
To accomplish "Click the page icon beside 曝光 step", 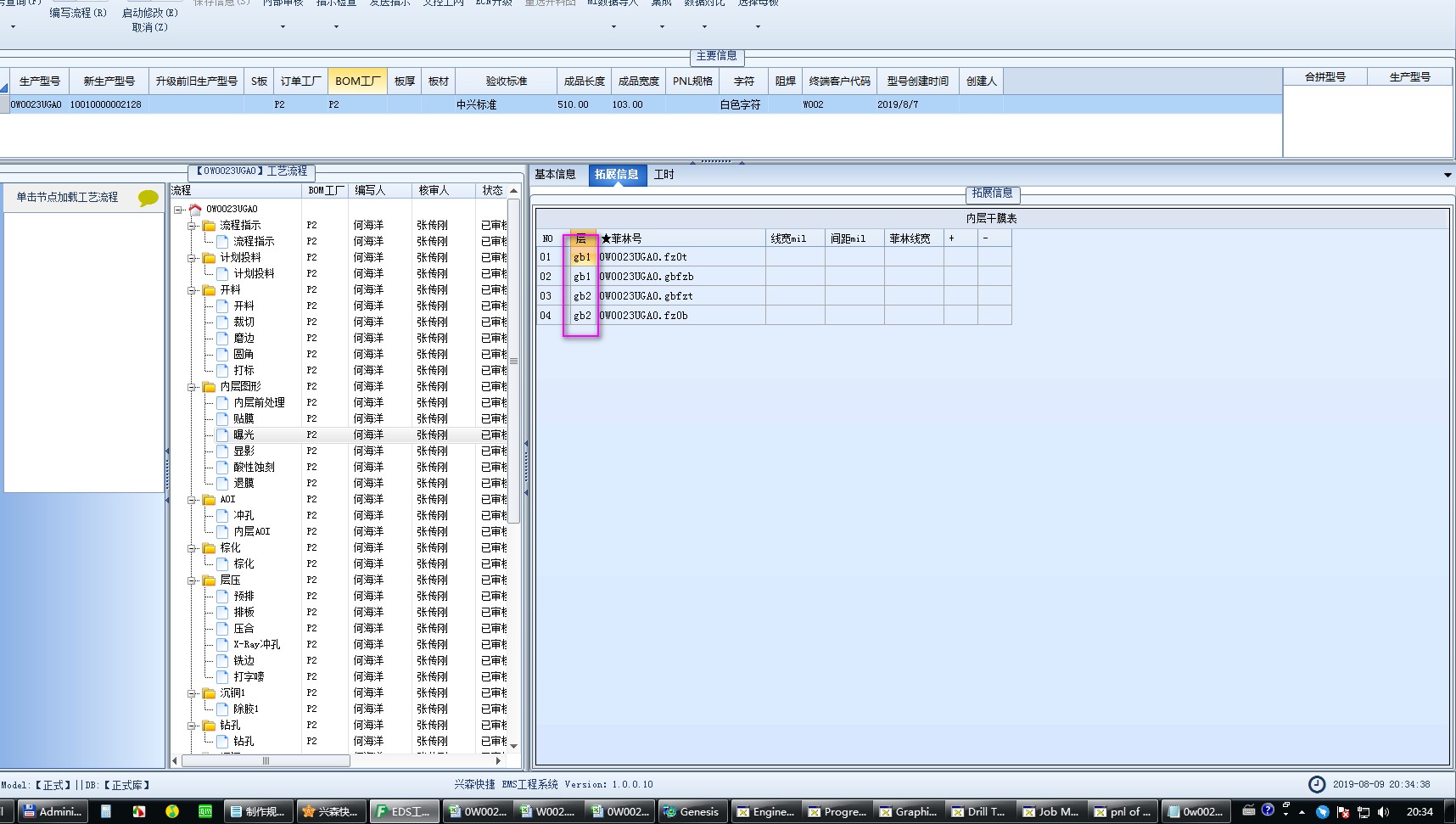I will coord(222,434).
